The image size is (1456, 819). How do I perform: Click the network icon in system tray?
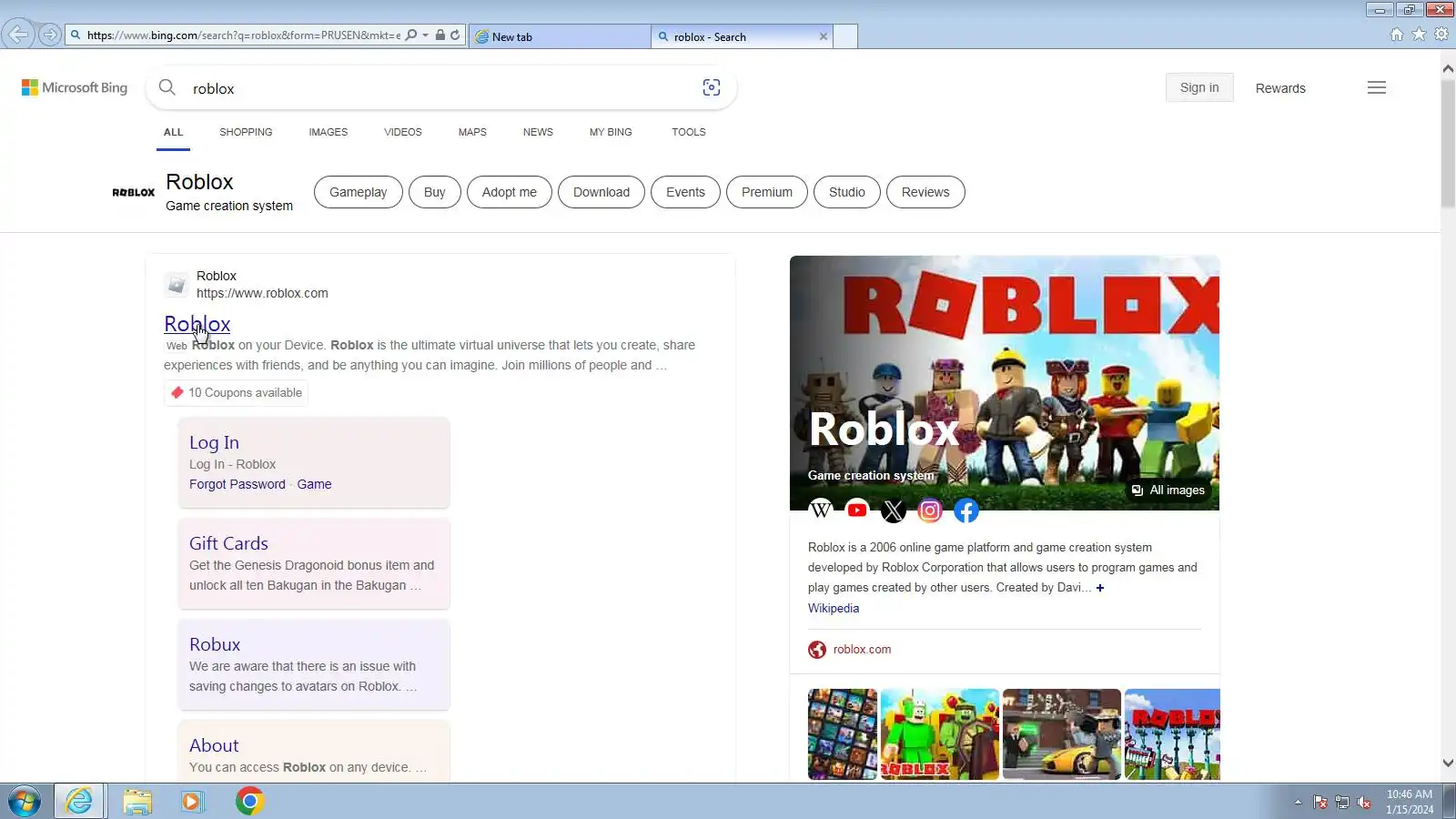point(1342,802)
